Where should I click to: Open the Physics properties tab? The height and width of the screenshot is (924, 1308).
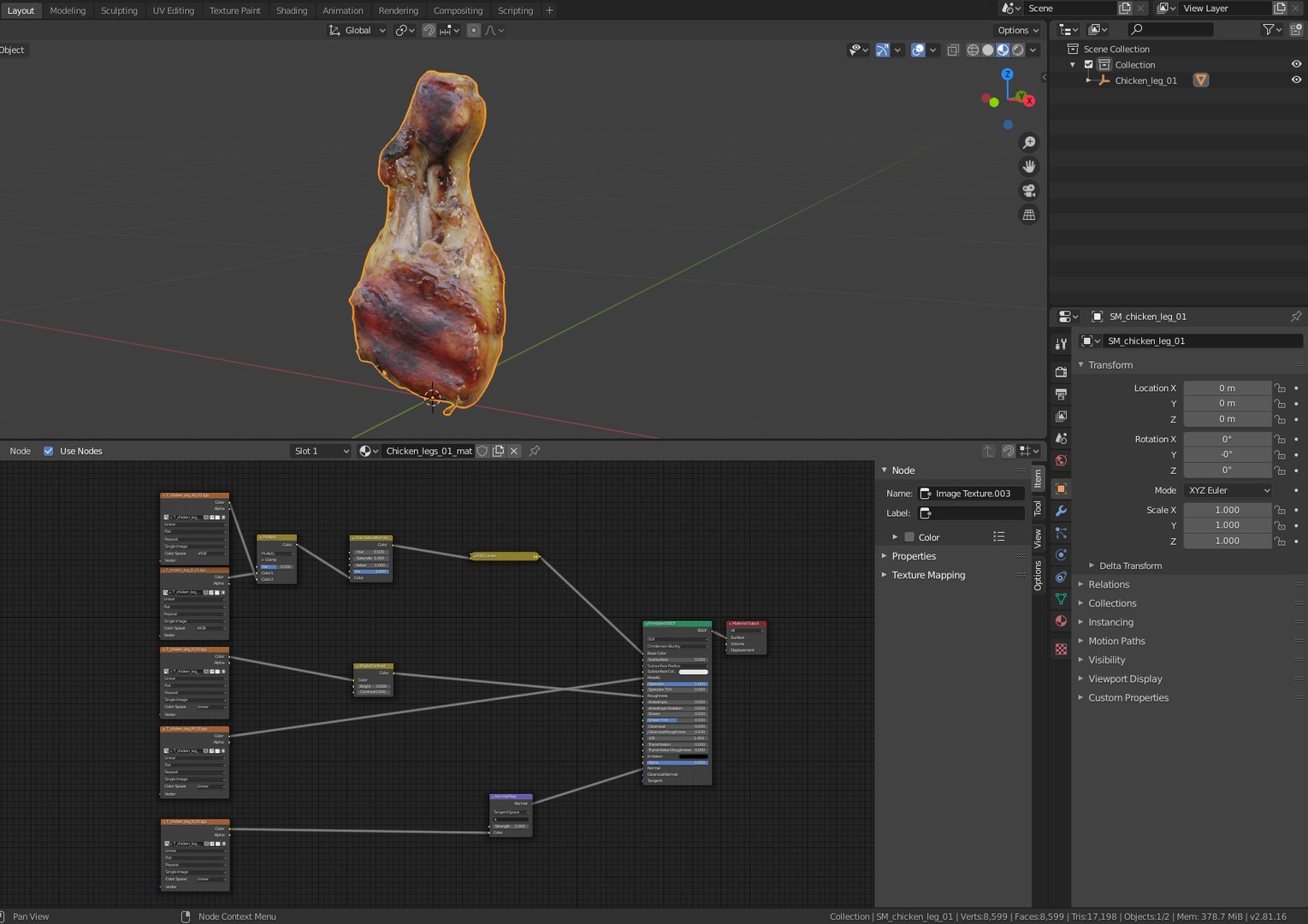coord(1061,555)
